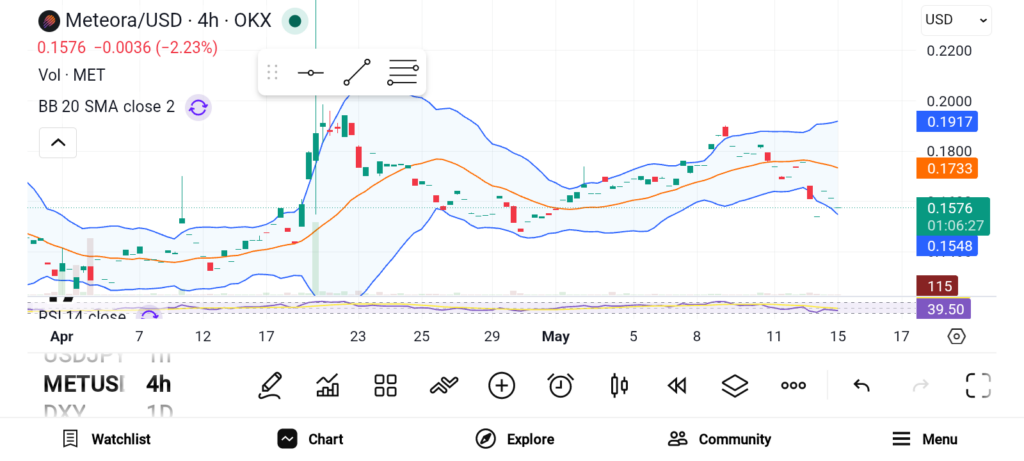Click the Apr date on time axis
Viewport: 1024px width, 461px height.
pyautogui.click(x=62, y=337)
